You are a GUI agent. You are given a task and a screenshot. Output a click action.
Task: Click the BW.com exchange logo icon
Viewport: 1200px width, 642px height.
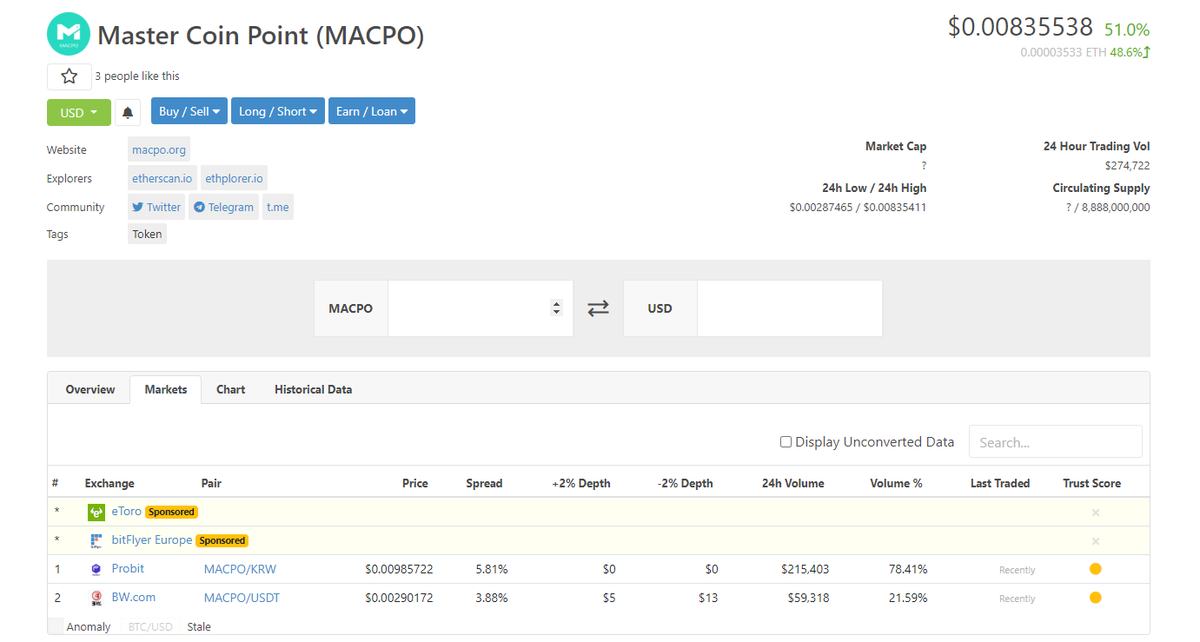(x=97, y=598)
